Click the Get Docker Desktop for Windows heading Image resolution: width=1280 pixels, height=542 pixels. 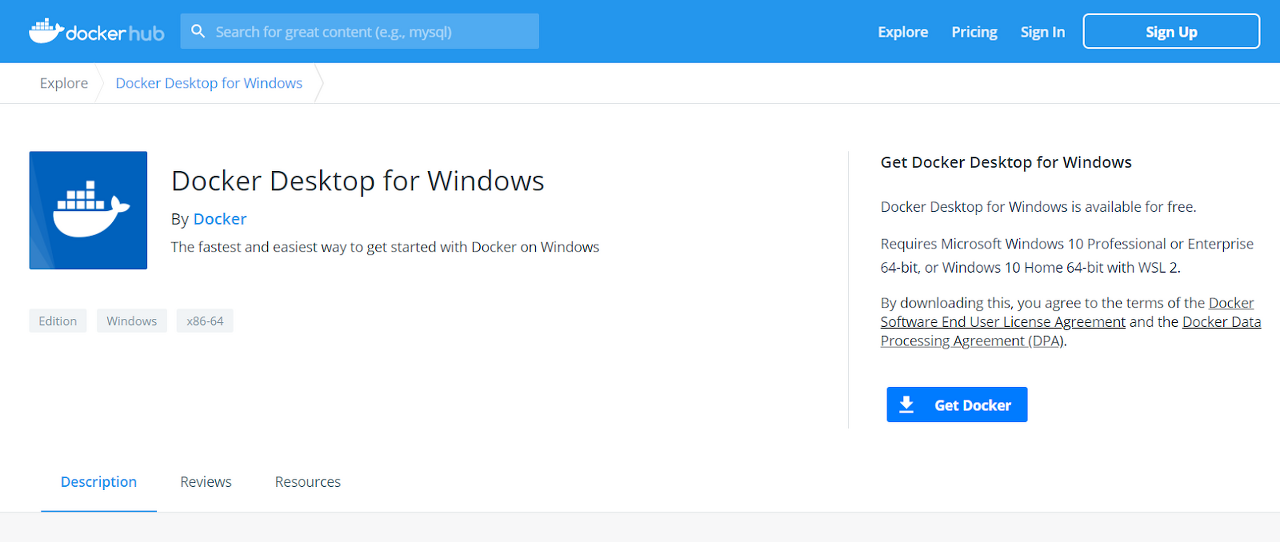click(x=1006, y=162)
